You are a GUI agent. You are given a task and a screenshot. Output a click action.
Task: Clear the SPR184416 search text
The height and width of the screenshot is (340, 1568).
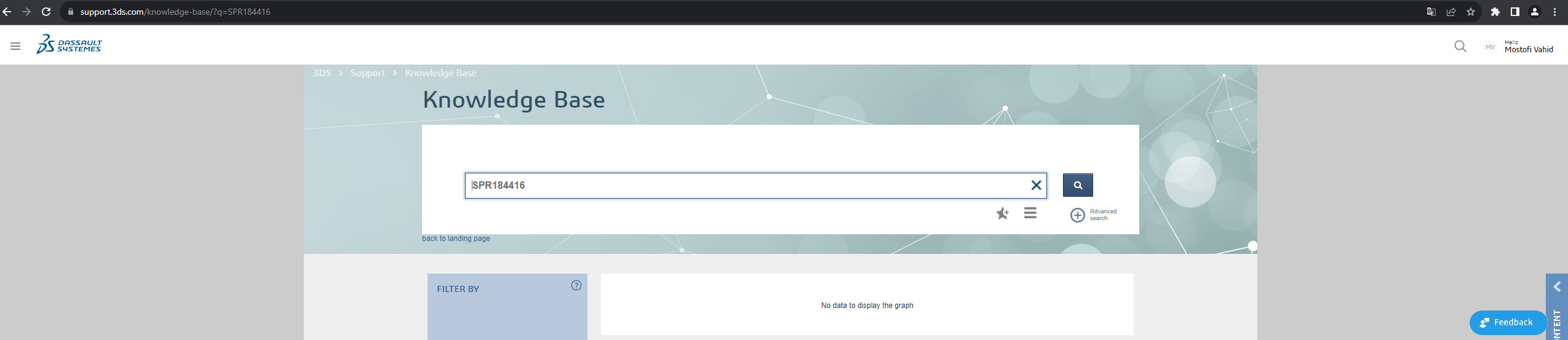tap(1036, 185)
